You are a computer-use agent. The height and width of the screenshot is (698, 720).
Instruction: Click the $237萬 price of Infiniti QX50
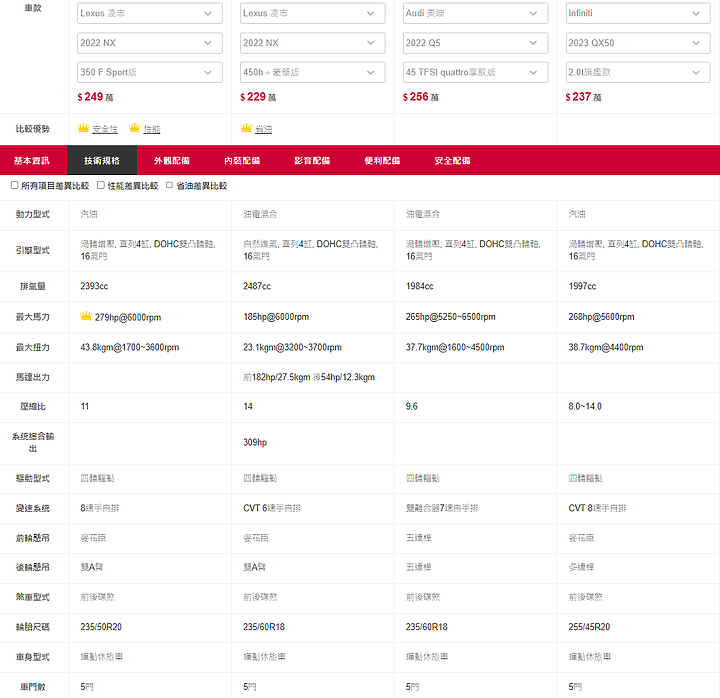583,97
